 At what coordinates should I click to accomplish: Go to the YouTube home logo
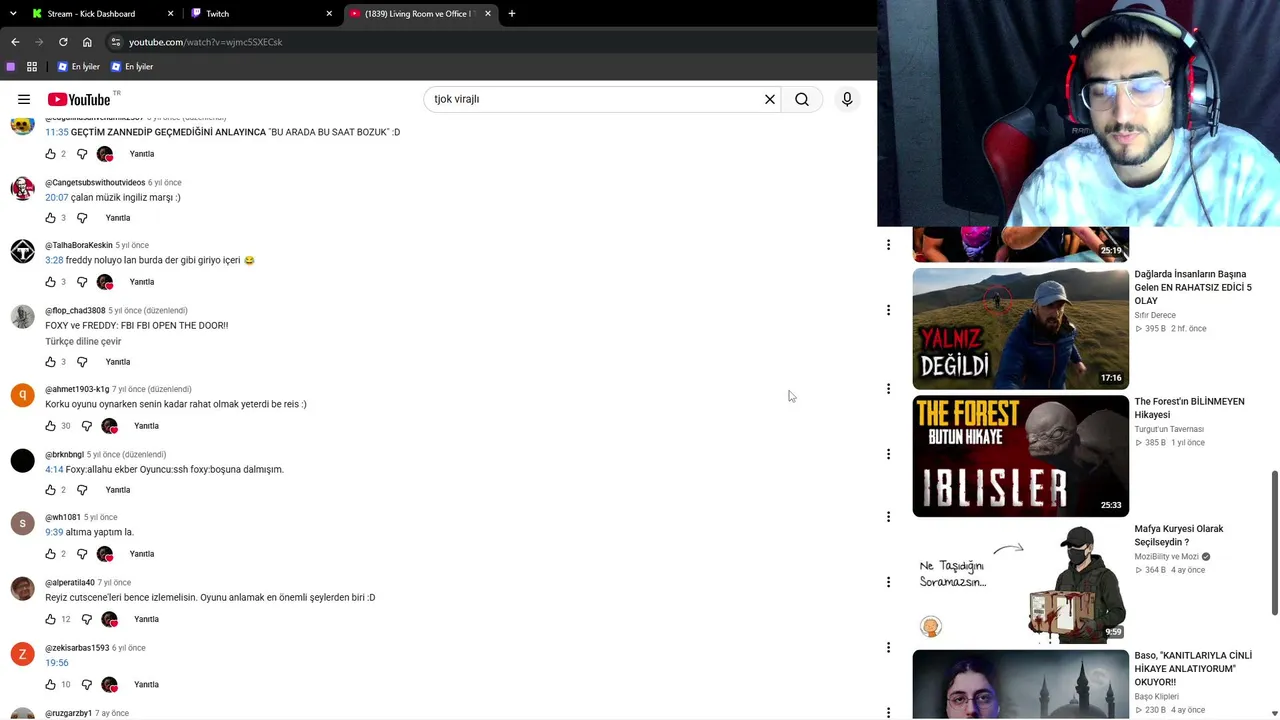point(79,99)
